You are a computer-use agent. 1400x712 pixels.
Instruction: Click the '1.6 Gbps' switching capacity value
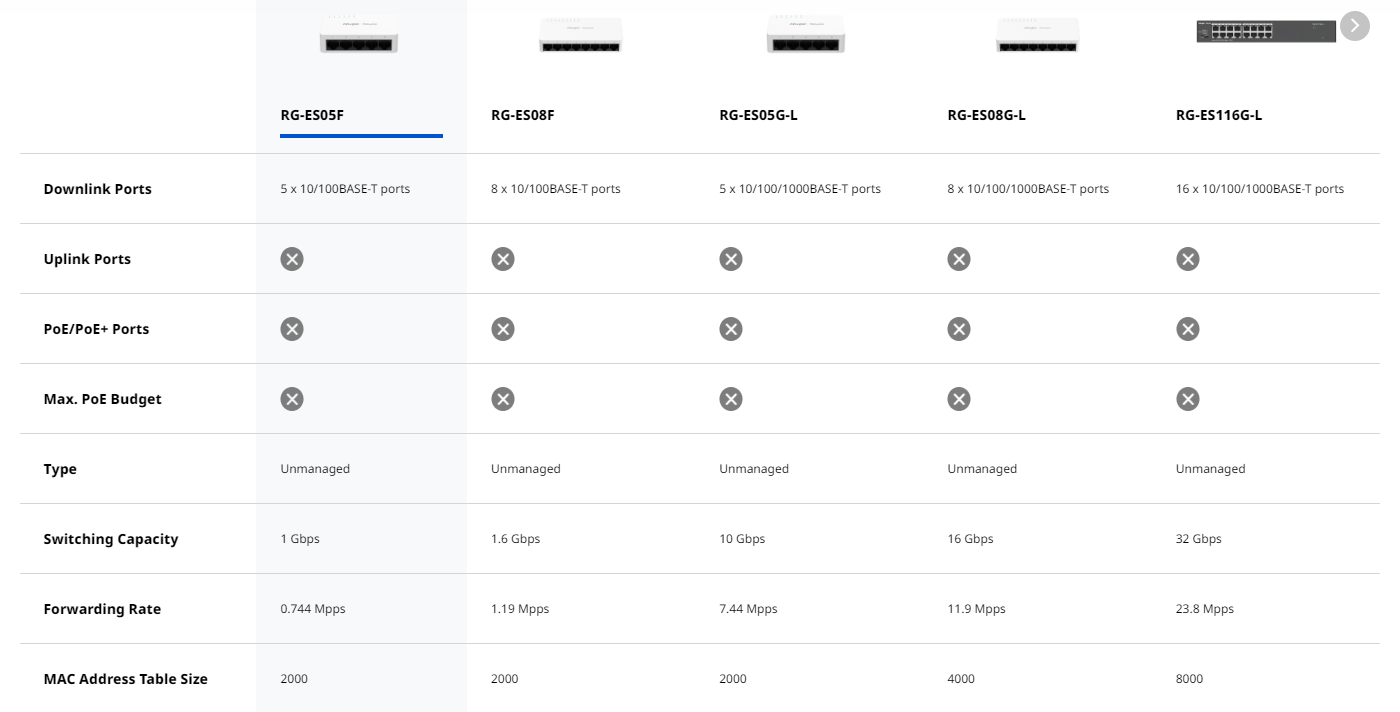pyautogui.click(x=515, y=539)
